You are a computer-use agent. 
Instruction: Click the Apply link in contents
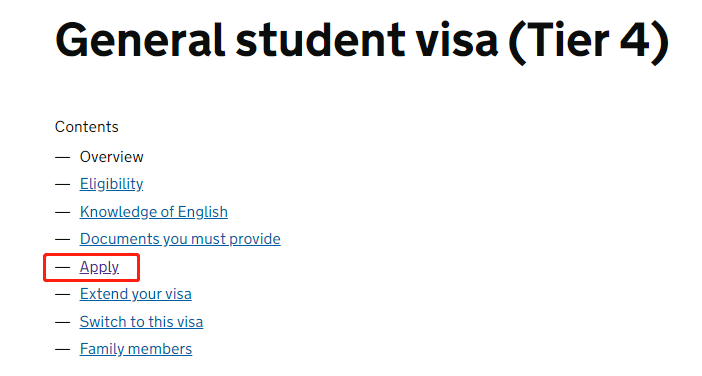pos(99,267)
